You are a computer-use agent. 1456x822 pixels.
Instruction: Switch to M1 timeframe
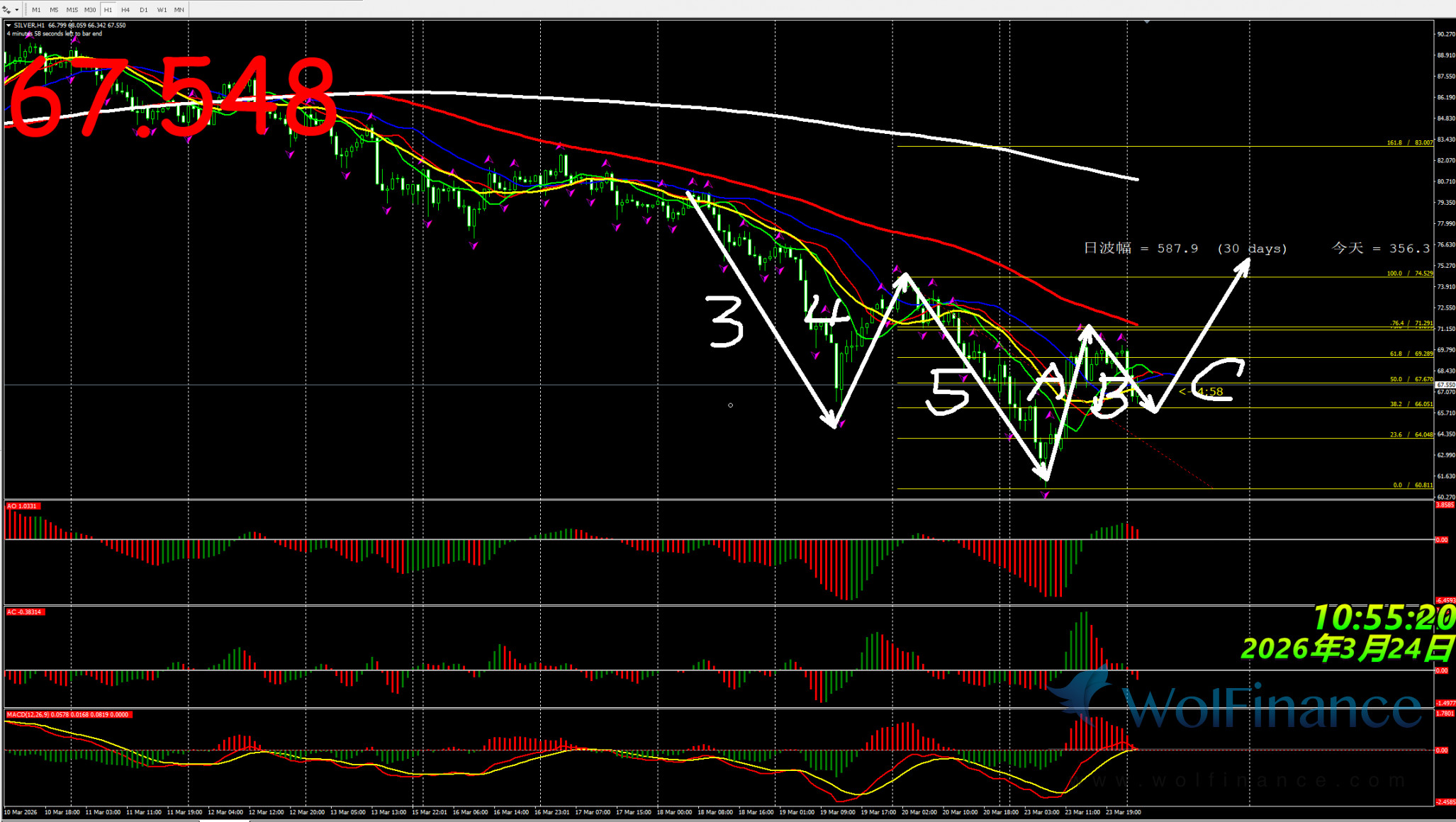(x=36, y=10)
